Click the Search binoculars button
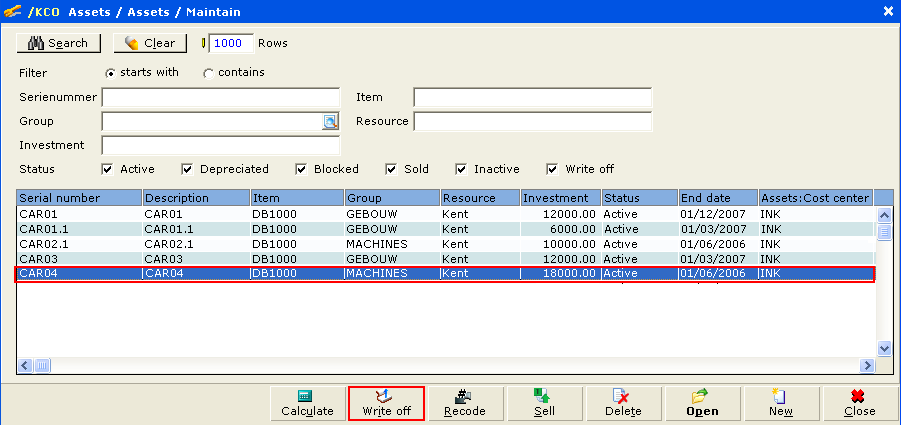 click(59, 43)
